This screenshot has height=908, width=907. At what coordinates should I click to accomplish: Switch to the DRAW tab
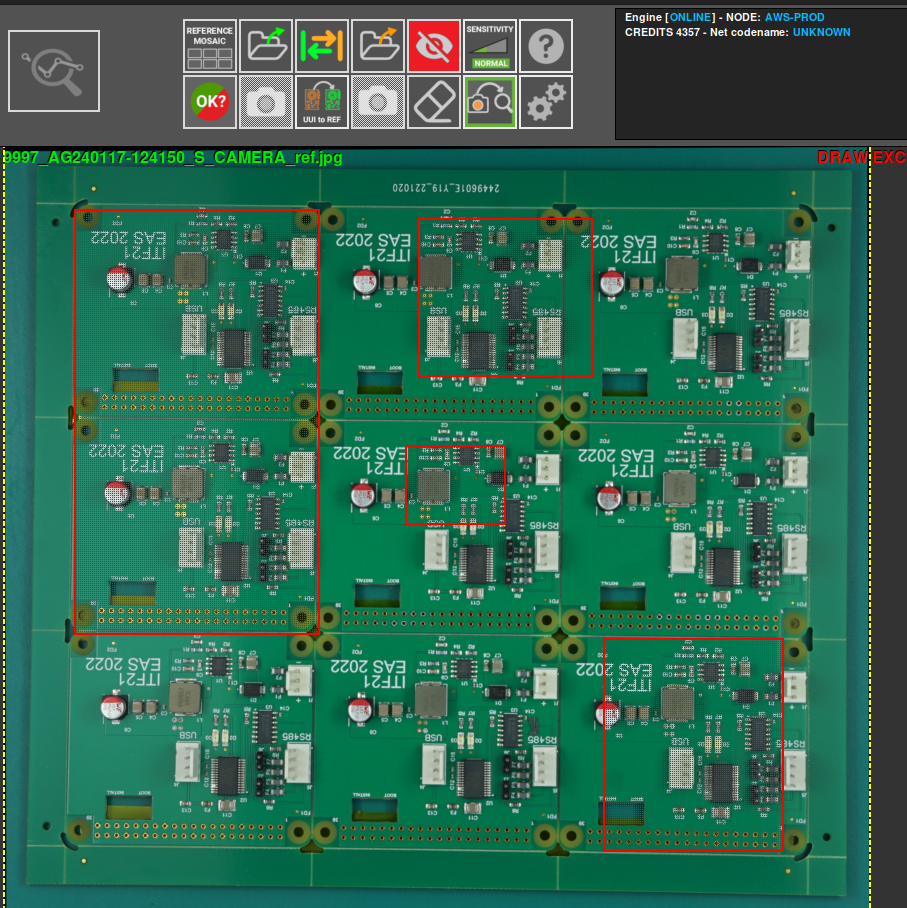pos(845,157)
